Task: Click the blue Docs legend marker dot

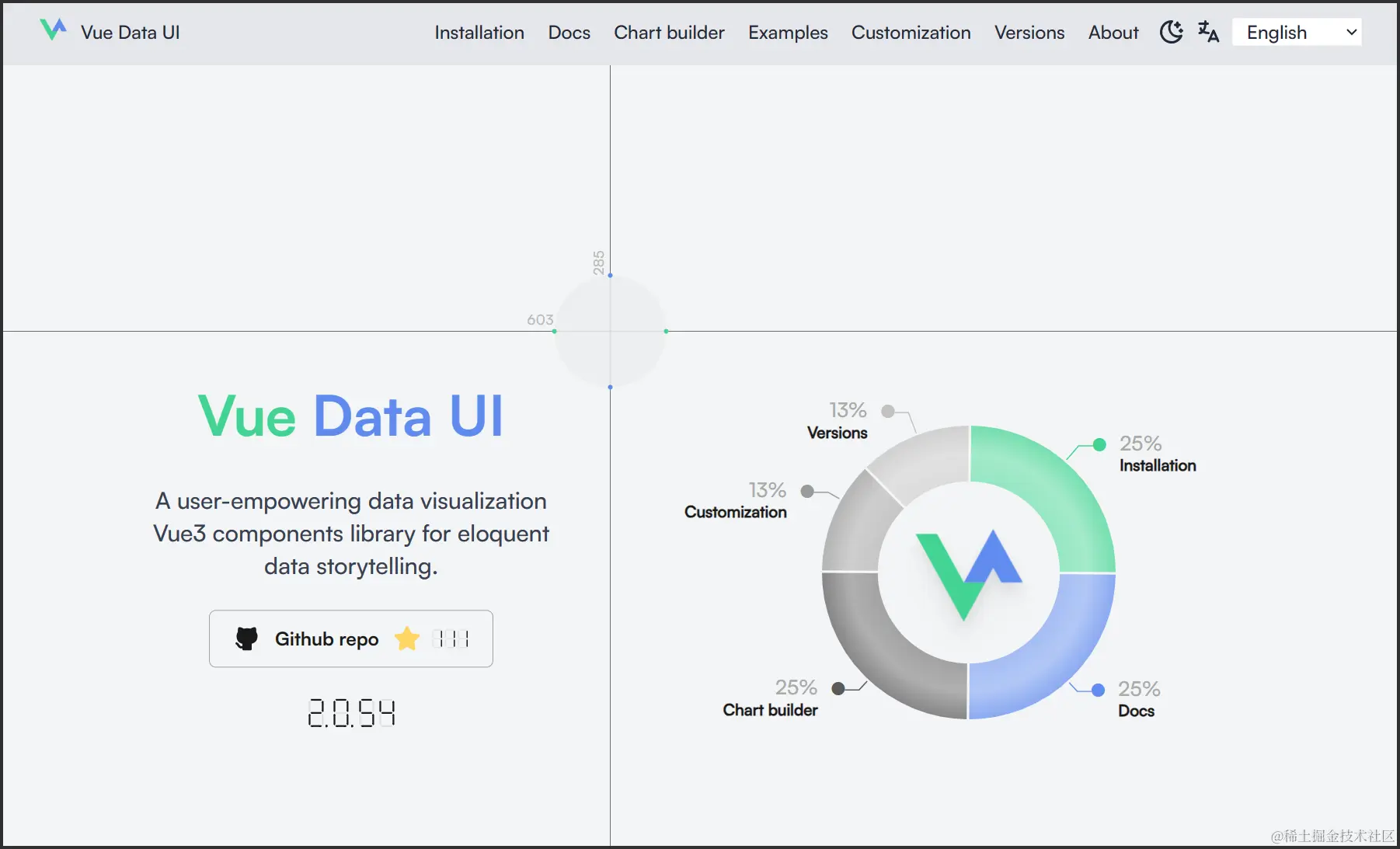Action: [x=1098, y=690]
